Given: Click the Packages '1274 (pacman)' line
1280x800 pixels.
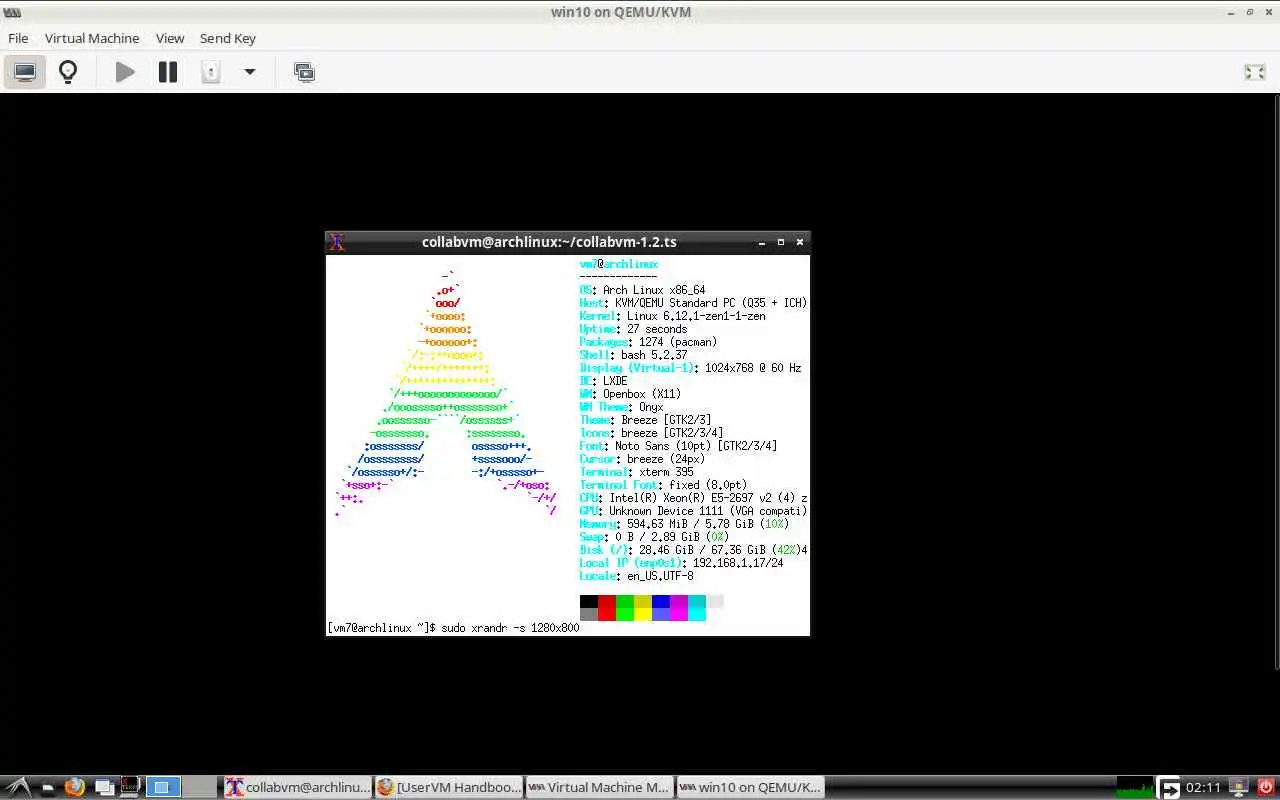Looking at the screenshot, I should [x=648, y=342].
